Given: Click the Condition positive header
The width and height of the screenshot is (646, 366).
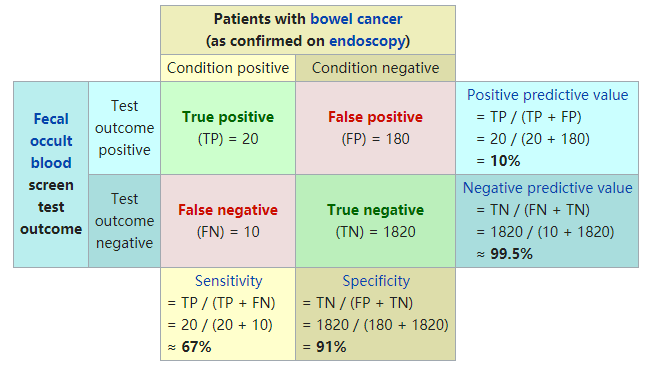Looking at the screenshot, I should [x=228, y=68].
